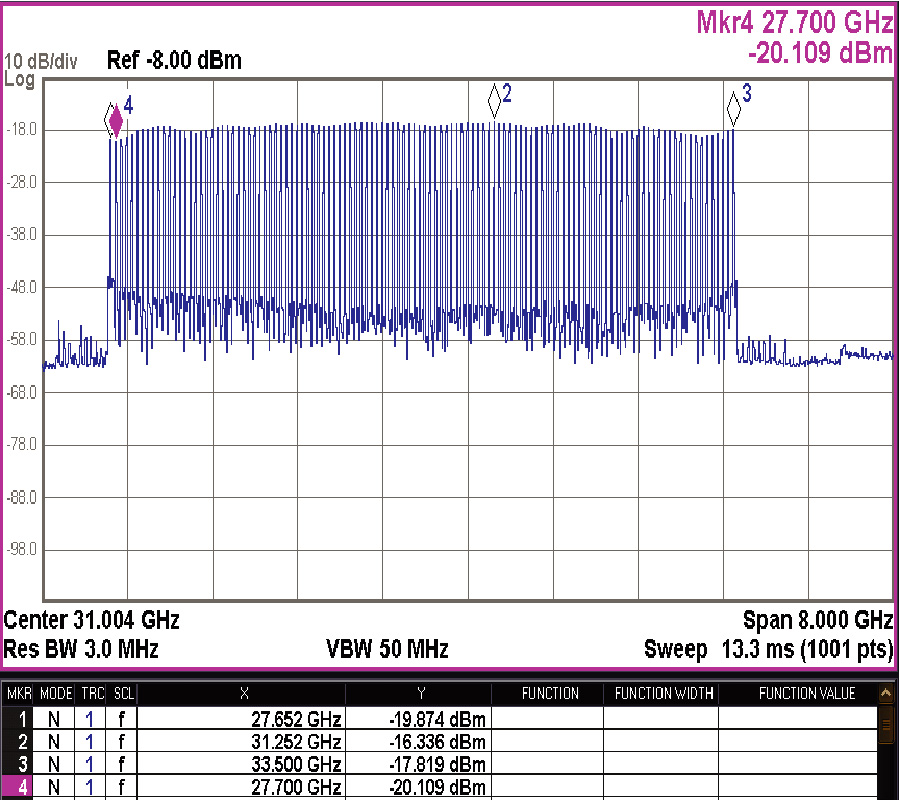Select the Res BW 3.0 MHz setting

point(82,649)
